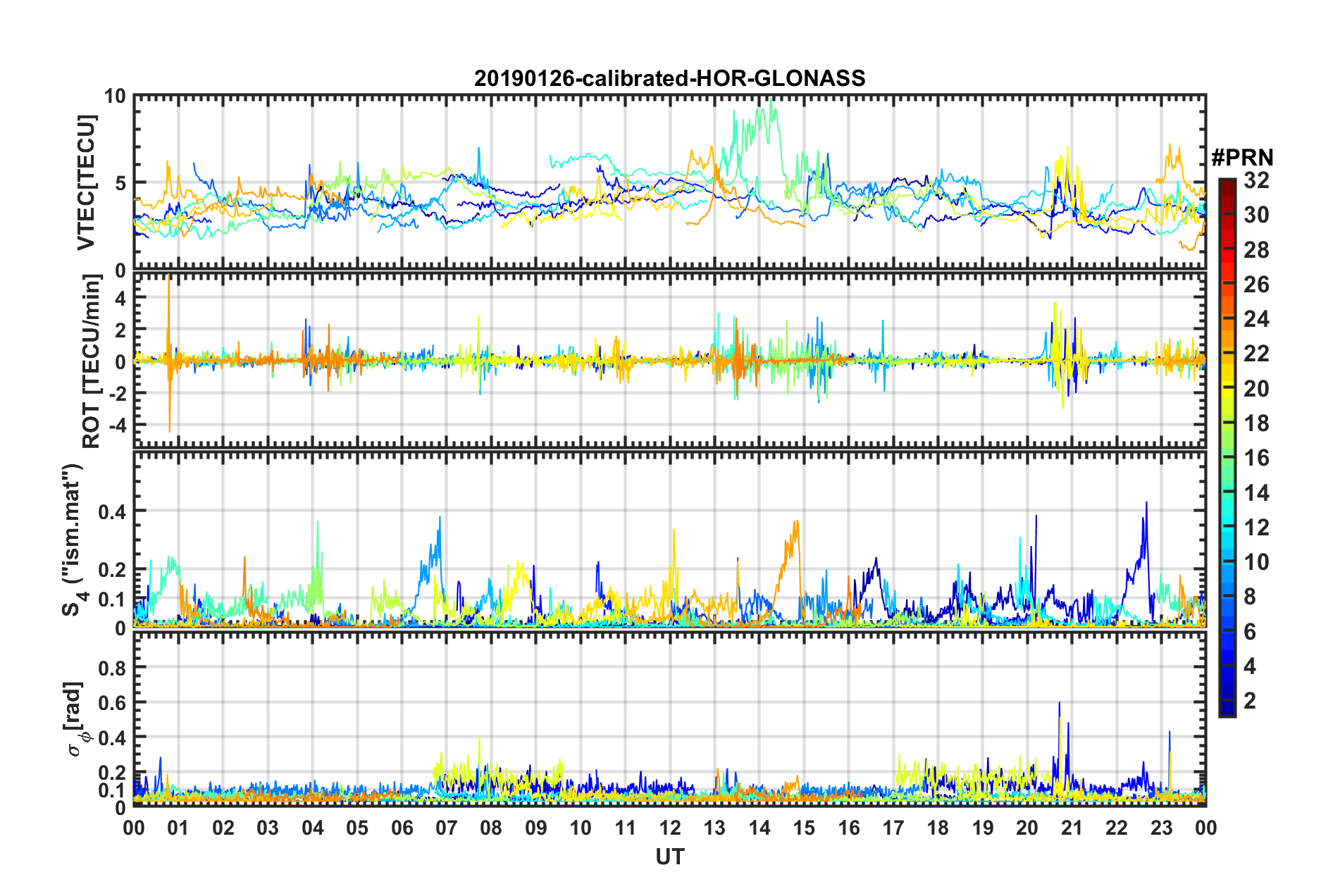Click the sigma-phi plot panel
Viewport: 1340px width, 896px height.
coord(669,718)
